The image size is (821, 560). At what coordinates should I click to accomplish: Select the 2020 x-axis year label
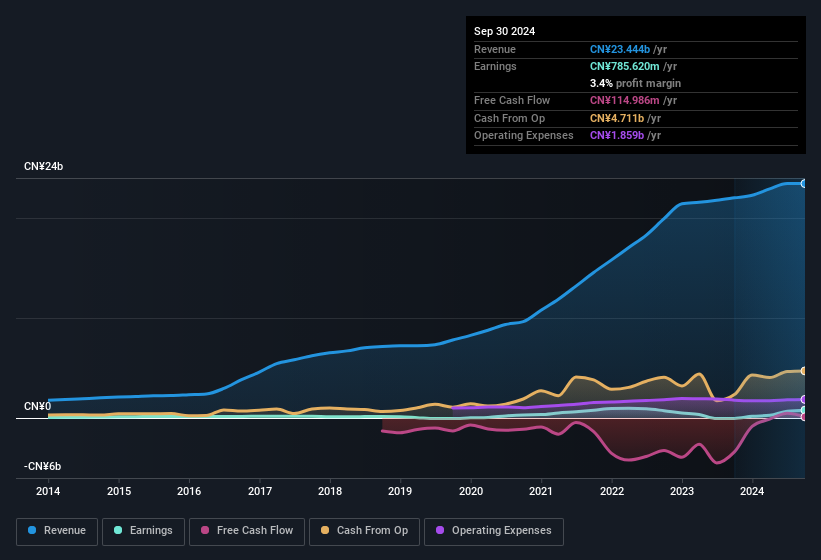tap(471, 491)
